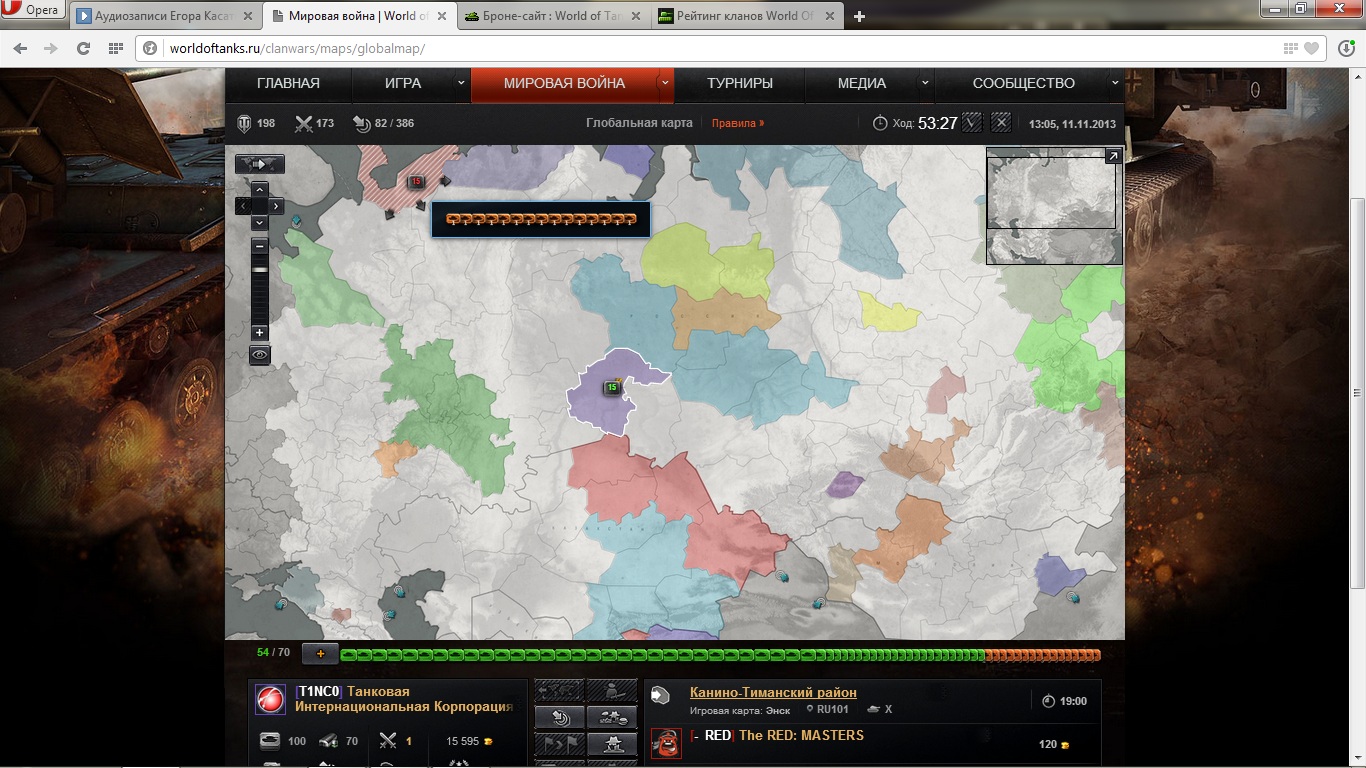Open Speed Dial grid icon

point(116,48)
